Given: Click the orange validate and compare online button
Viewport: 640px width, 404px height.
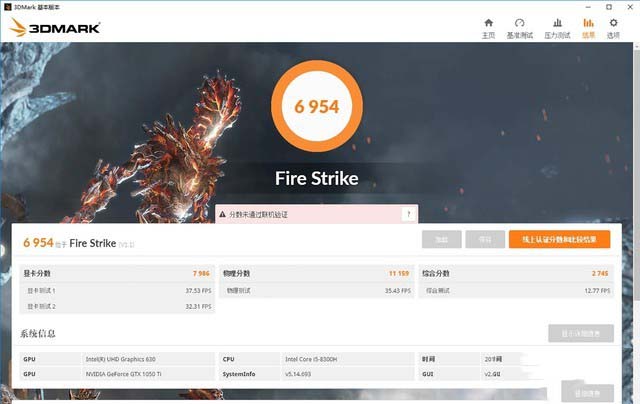Looking at the screenshot, I should coord(559,239).
